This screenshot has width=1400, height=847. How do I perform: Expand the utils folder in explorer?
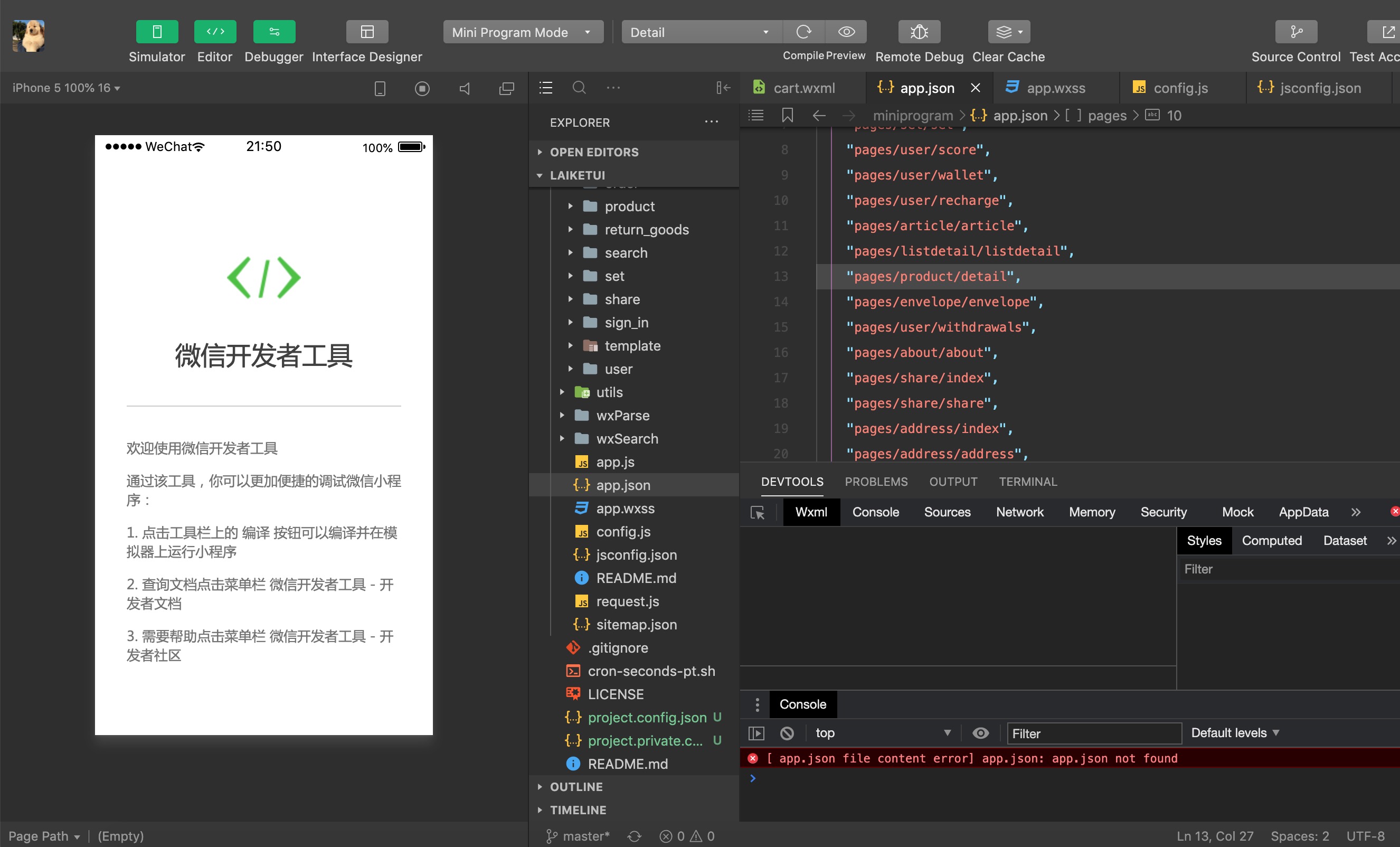[563, 392]
